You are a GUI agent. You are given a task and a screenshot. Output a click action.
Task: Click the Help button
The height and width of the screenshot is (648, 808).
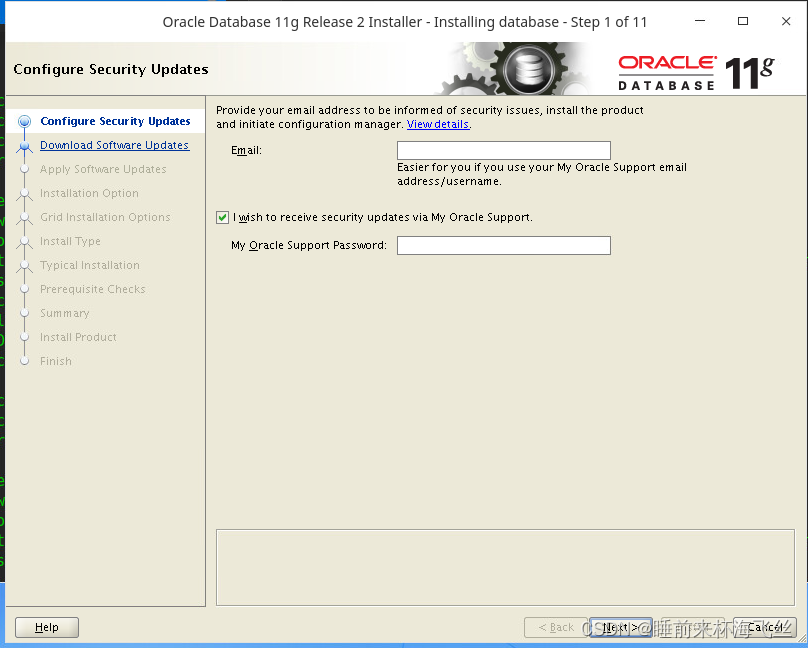tap(46, 627)
